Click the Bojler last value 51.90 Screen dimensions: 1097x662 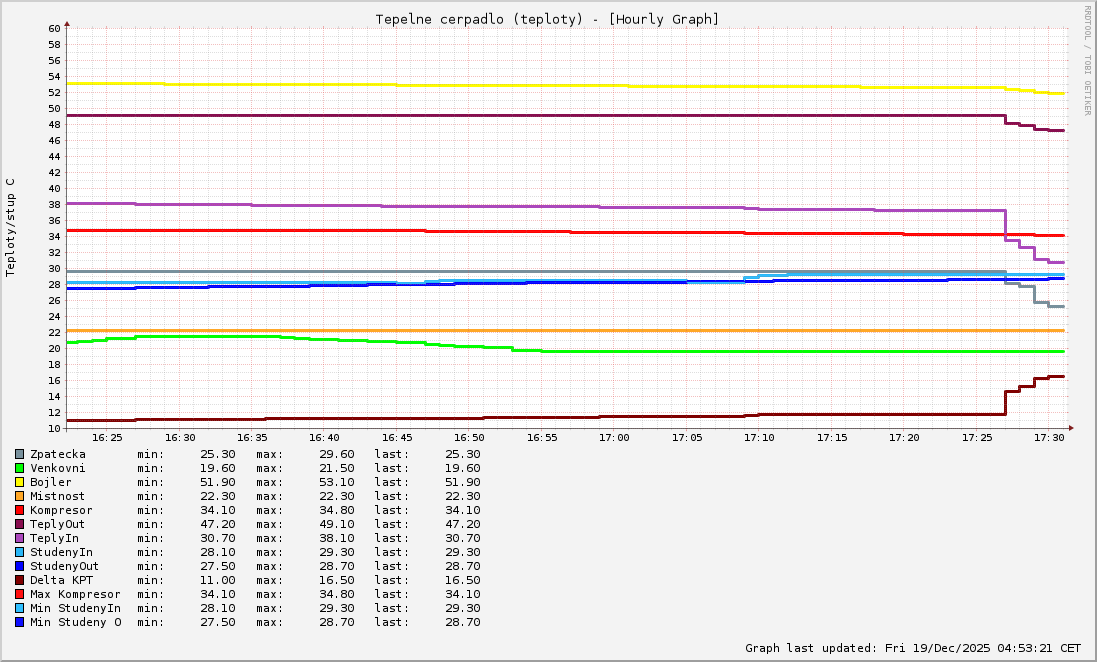point(462,482)
